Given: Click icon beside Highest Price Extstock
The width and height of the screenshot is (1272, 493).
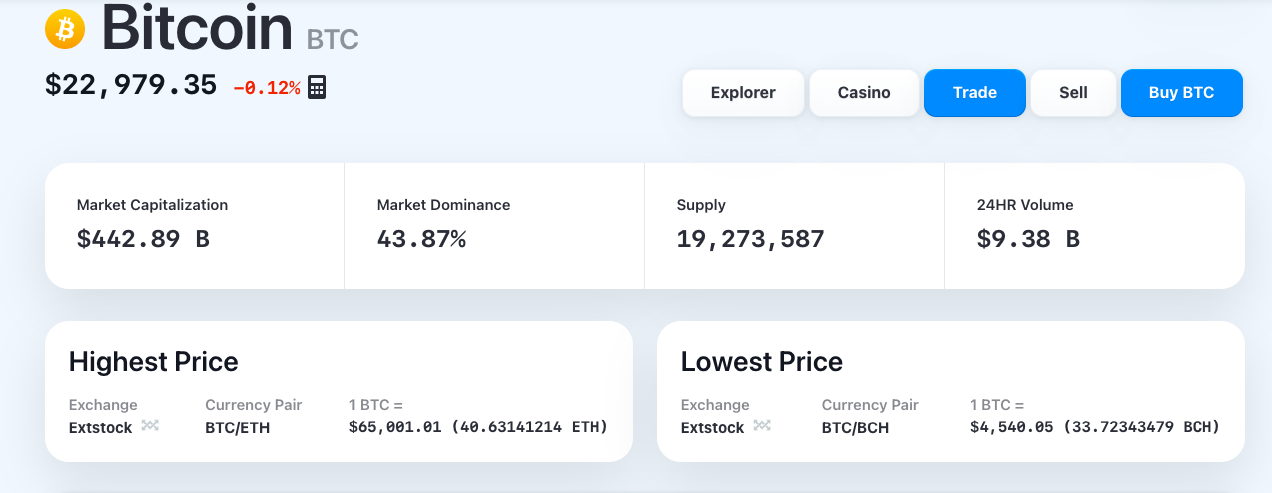Looking at the screenshot, I should [150, 426].
